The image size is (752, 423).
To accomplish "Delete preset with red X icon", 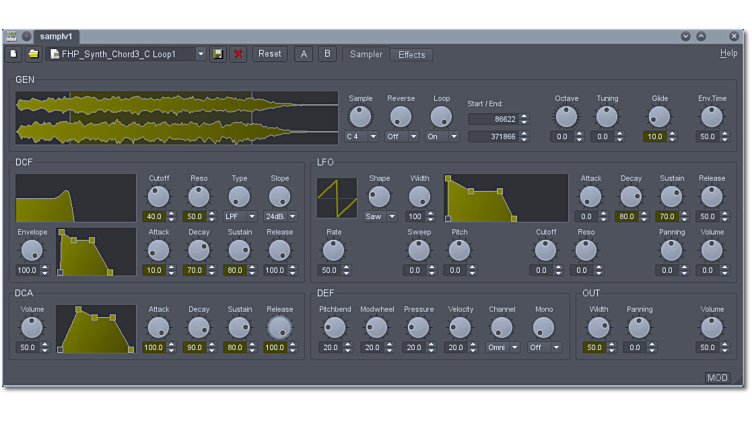I will (238, 54).
